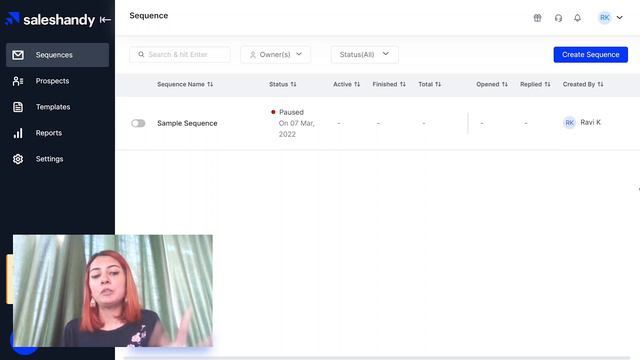Screen dimensions: 640x360
Task: Open notifications bell
Action: [x=578, y=18]
